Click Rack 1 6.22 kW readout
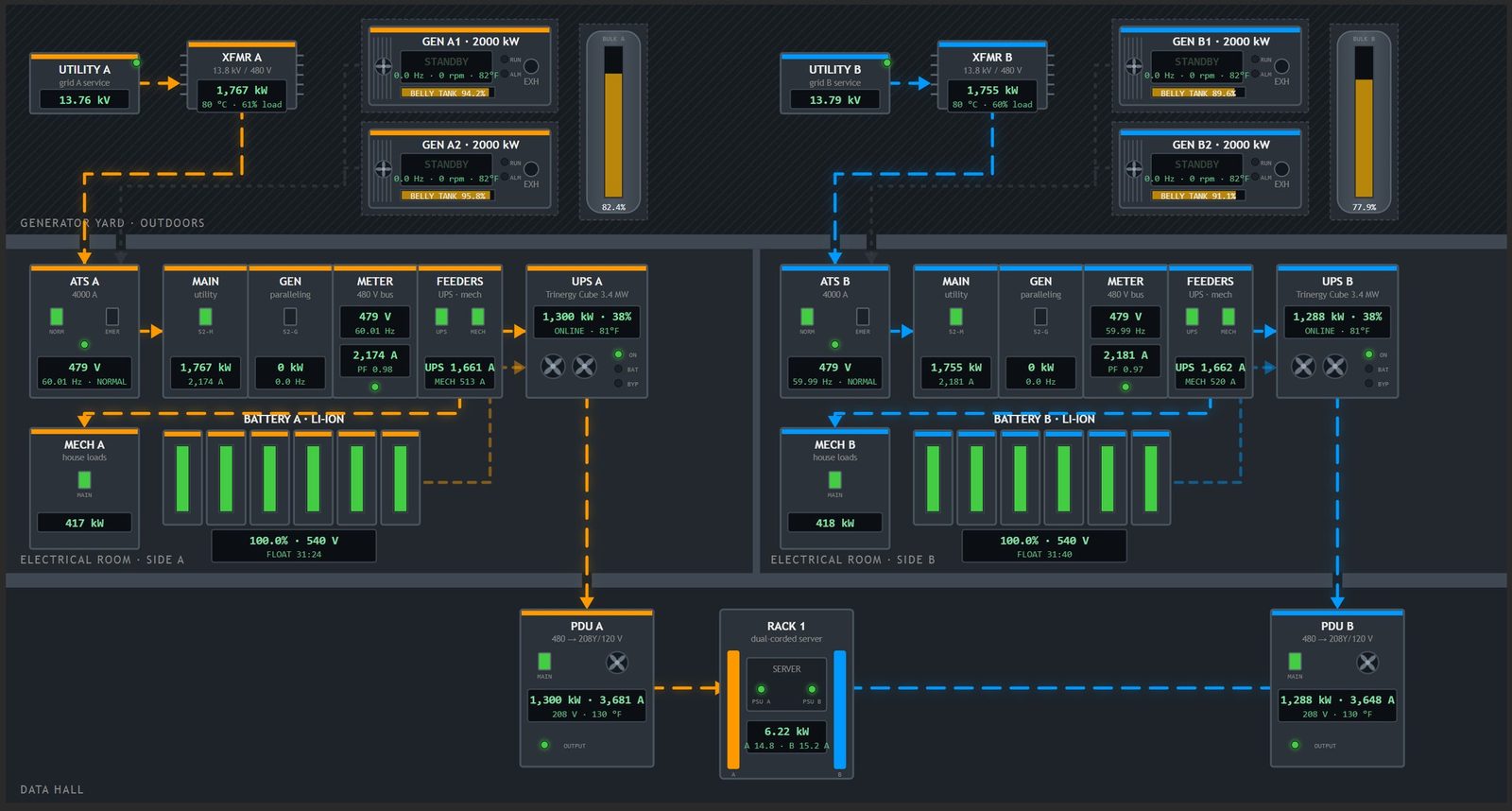The image size is (1512, 811). point(786,737)
